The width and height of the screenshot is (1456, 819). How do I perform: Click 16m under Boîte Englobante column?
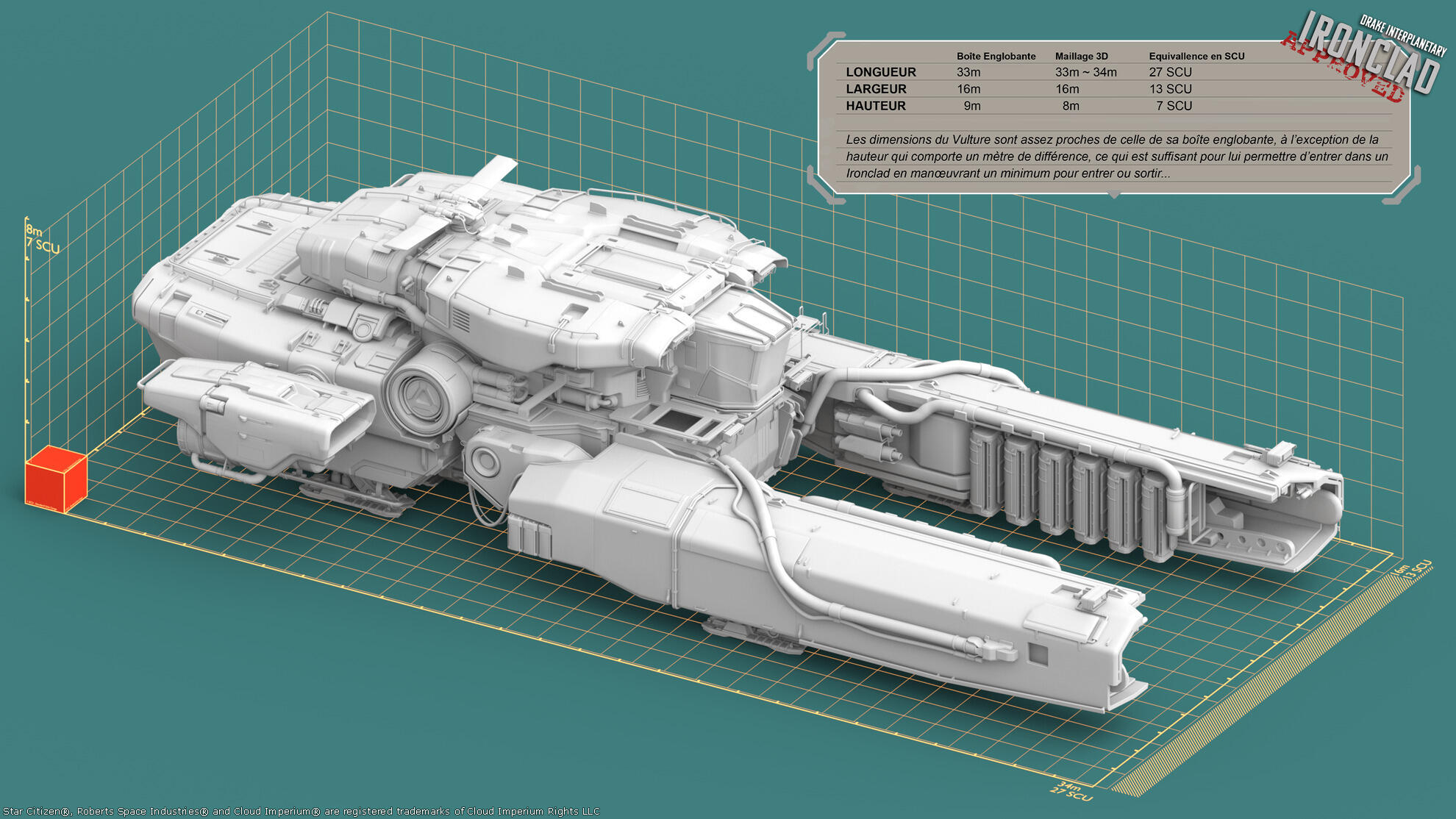(x=968, y=89)
